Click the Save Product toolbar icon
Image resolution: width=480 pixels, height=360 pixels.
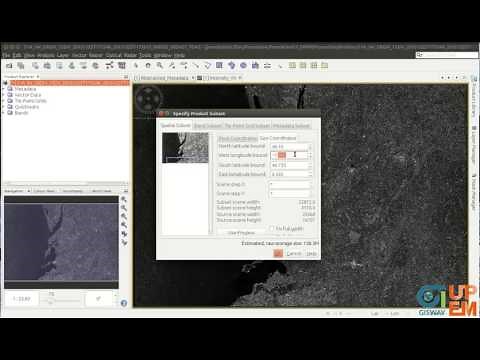21,66
